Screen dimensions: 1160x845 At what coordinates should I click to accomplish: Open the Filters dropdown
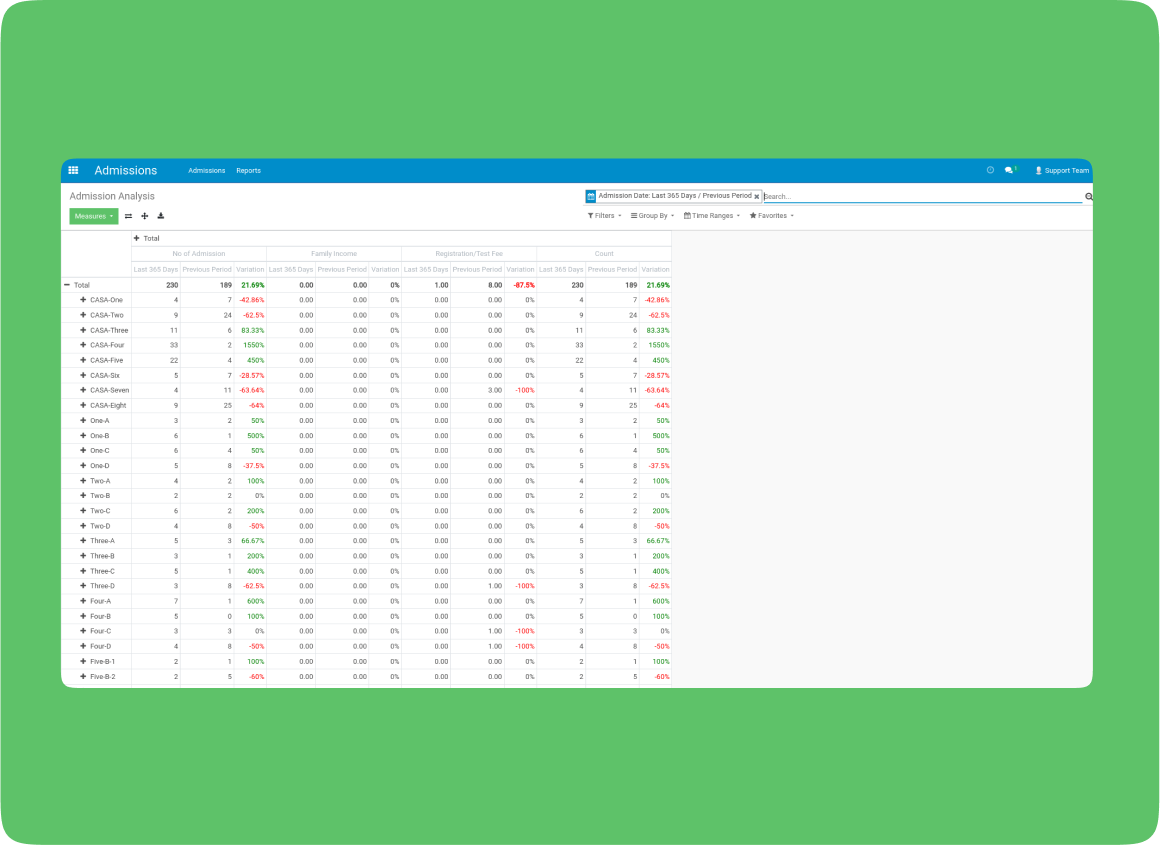pos(604,216)
